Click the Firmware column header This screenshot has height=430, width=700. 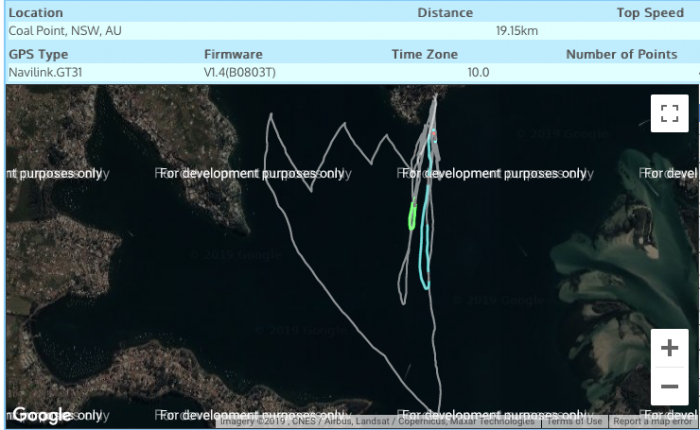point(233,54)
